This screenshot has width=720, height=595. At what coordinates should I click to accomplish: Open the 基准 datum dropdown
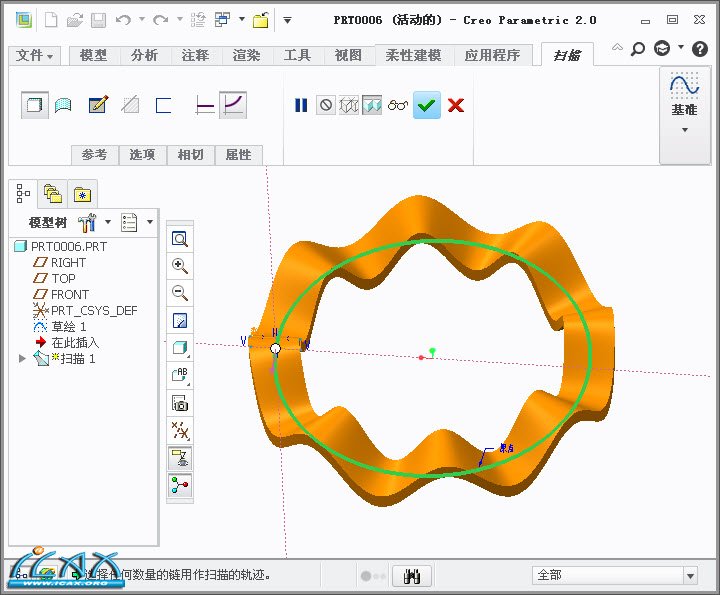[x=685, y=129]
